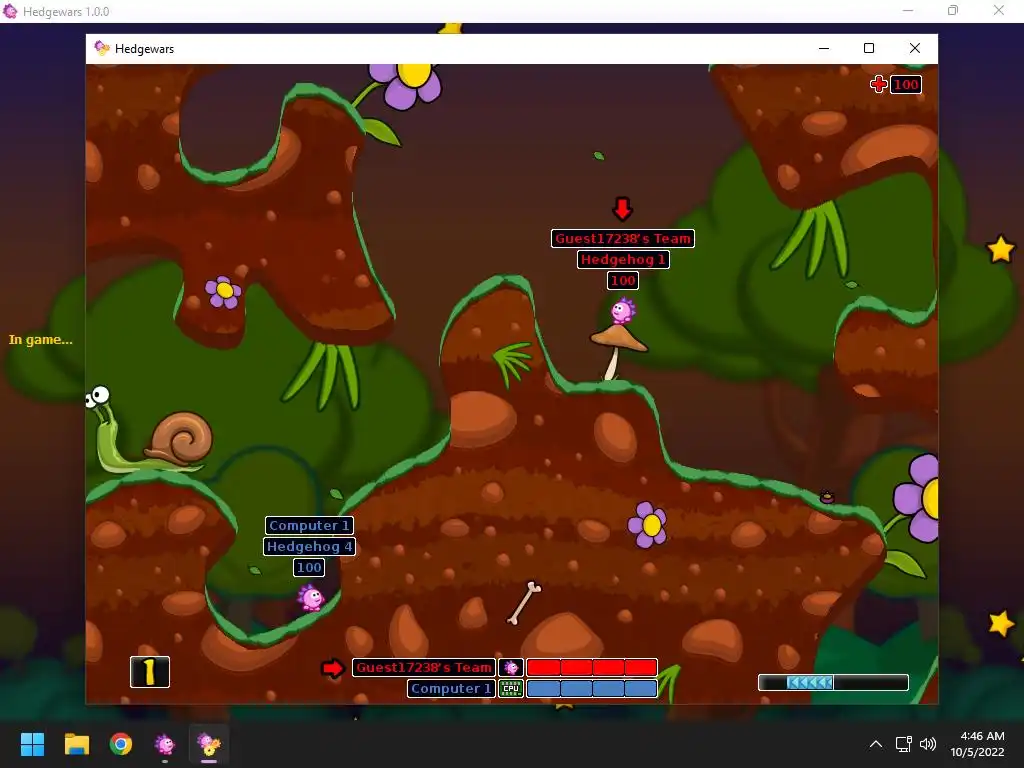Click the Guest17238's Team label above the hedgehog
The width and height of the screenshot is (1024, 768).
point(623,238)
